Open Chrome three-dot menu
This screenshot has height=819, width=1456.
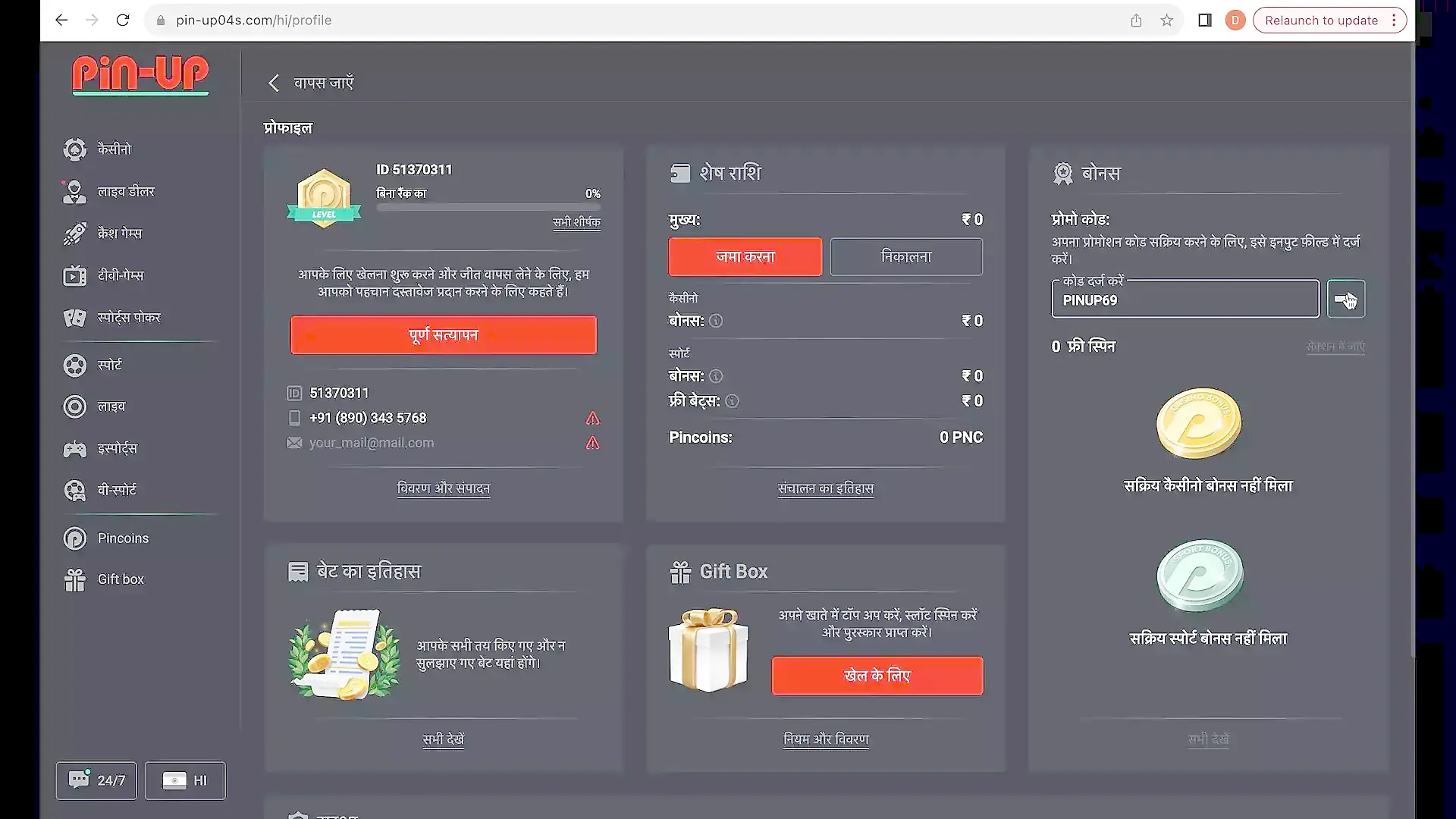[1394, 20]
